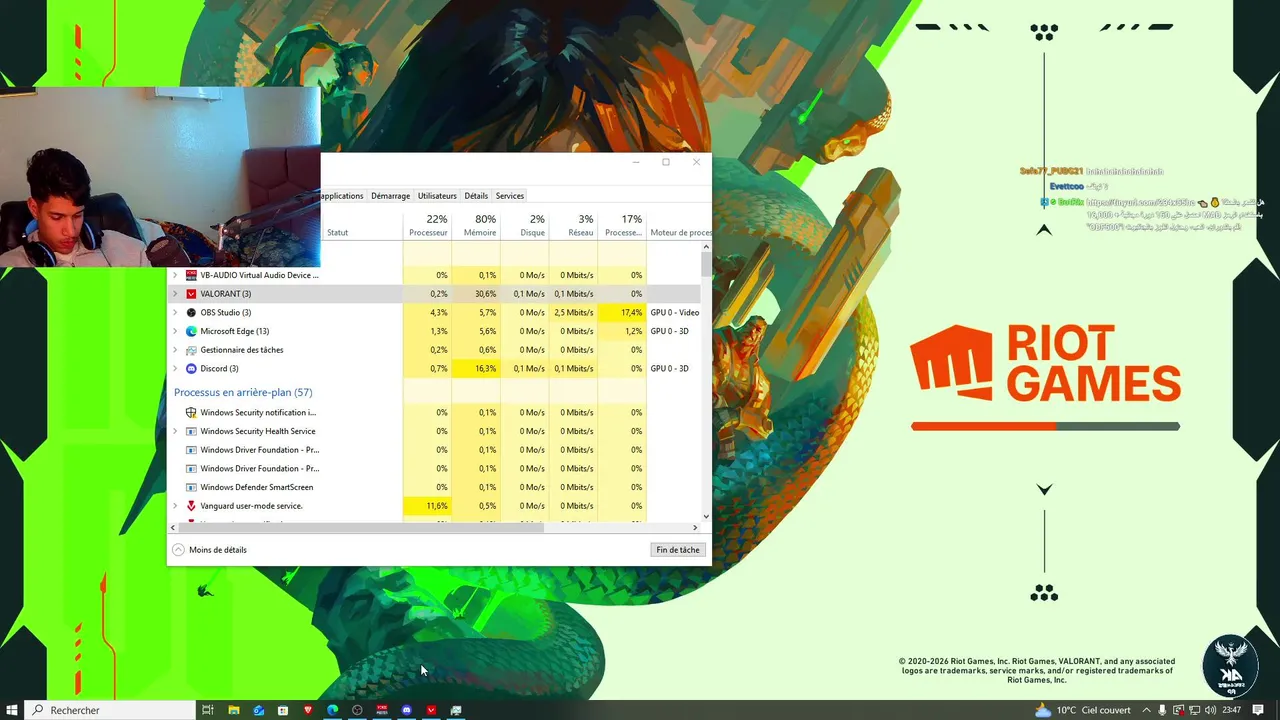Click the OBS Studio process icon in list
This screenshot has height=720, width=1280.
pos(191,312)
